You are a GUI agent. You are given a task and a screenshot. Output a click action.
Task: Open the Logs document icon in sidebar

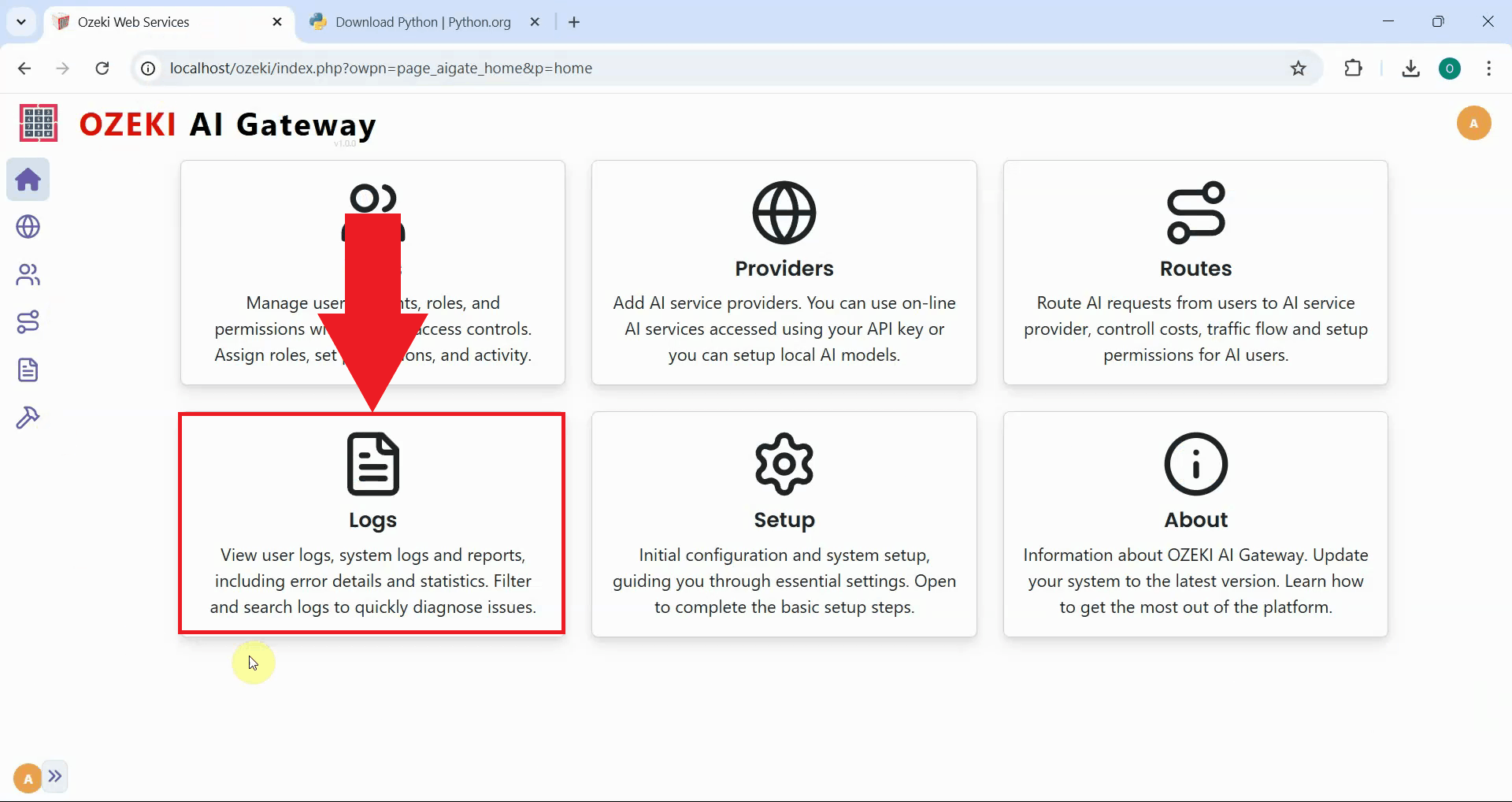[x=28, y=369]
